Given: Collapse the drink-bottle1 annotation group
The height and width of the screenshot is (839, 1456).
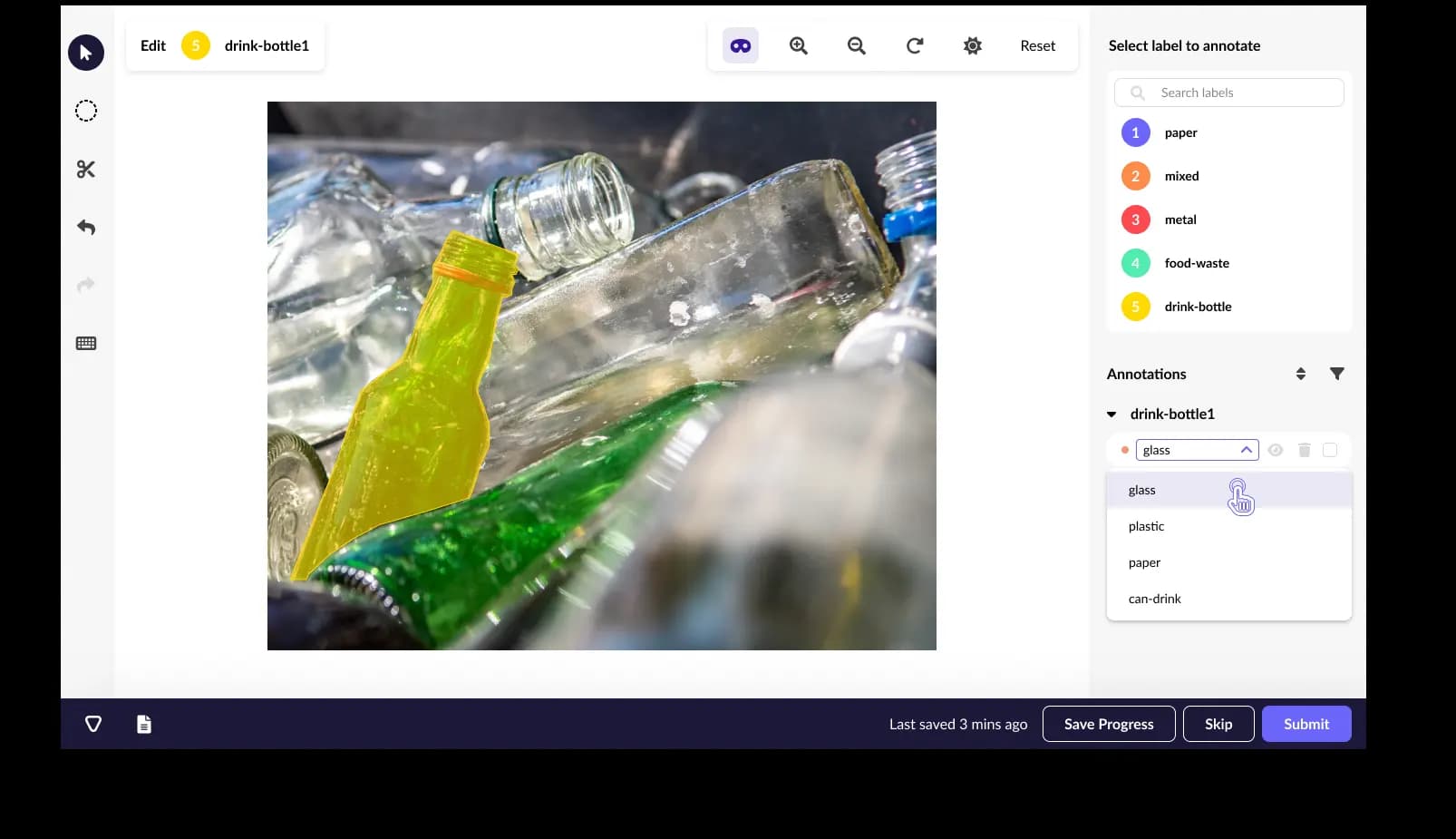Looking at the screenshot, I should pos(1111,414).
